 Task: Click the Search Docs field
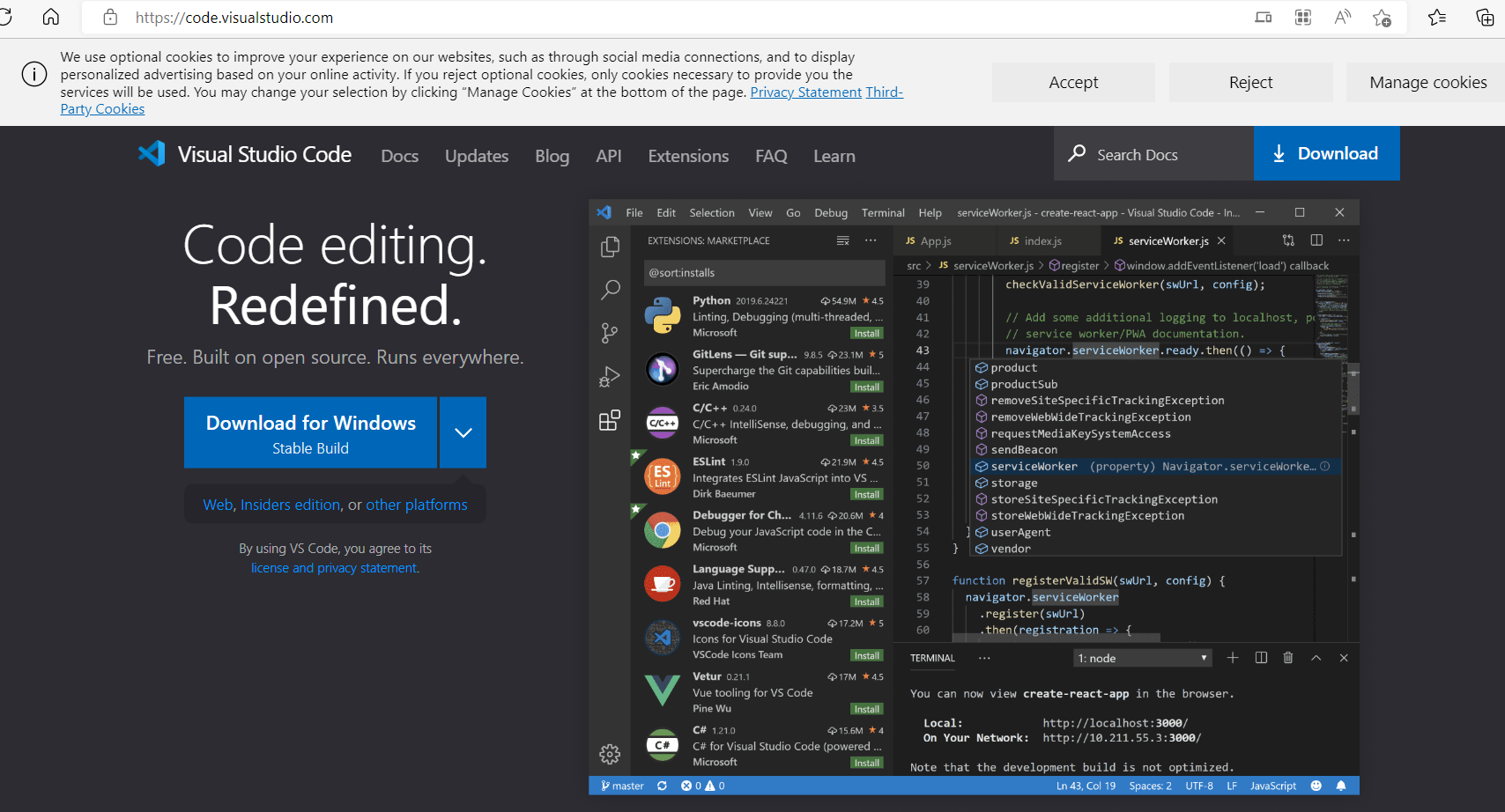(1153, 153)
